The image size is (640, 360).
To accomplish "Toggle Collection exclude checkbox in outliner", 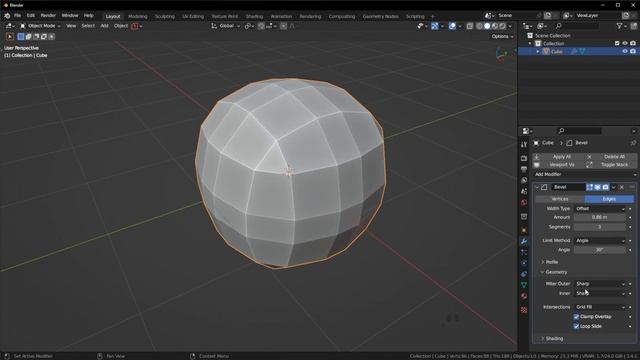I will tap(617, 43).
